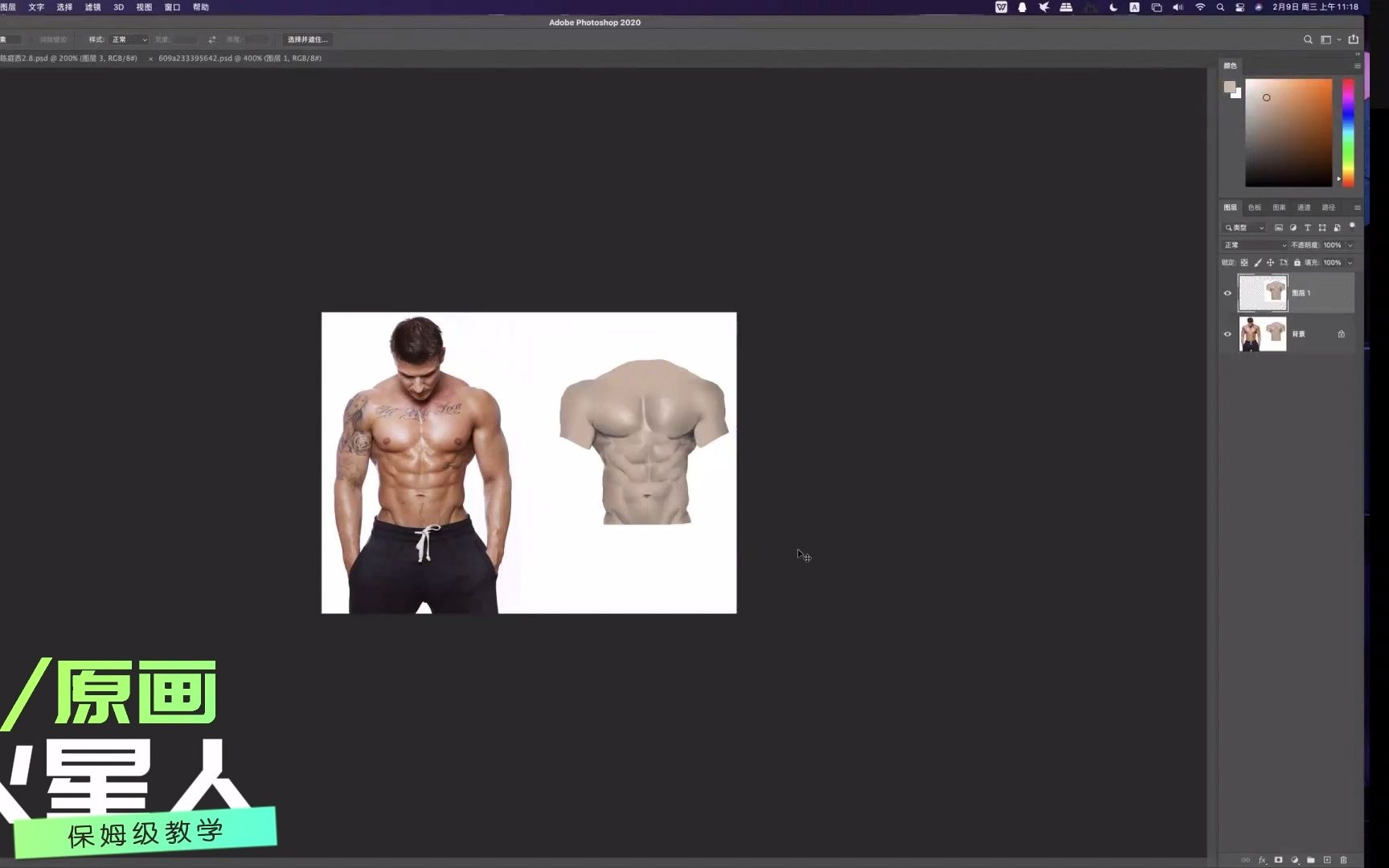Click the opacity 100% value field

click(1333, 245)
